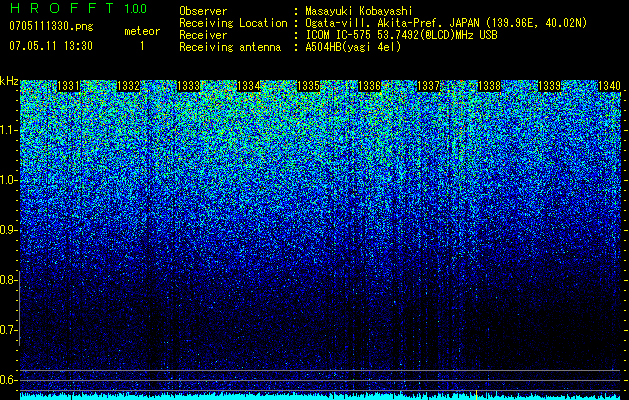Screen dimensions: 629x400
Task: Click the ICOM IC-575 receiver text
Action: pos(401,35)
